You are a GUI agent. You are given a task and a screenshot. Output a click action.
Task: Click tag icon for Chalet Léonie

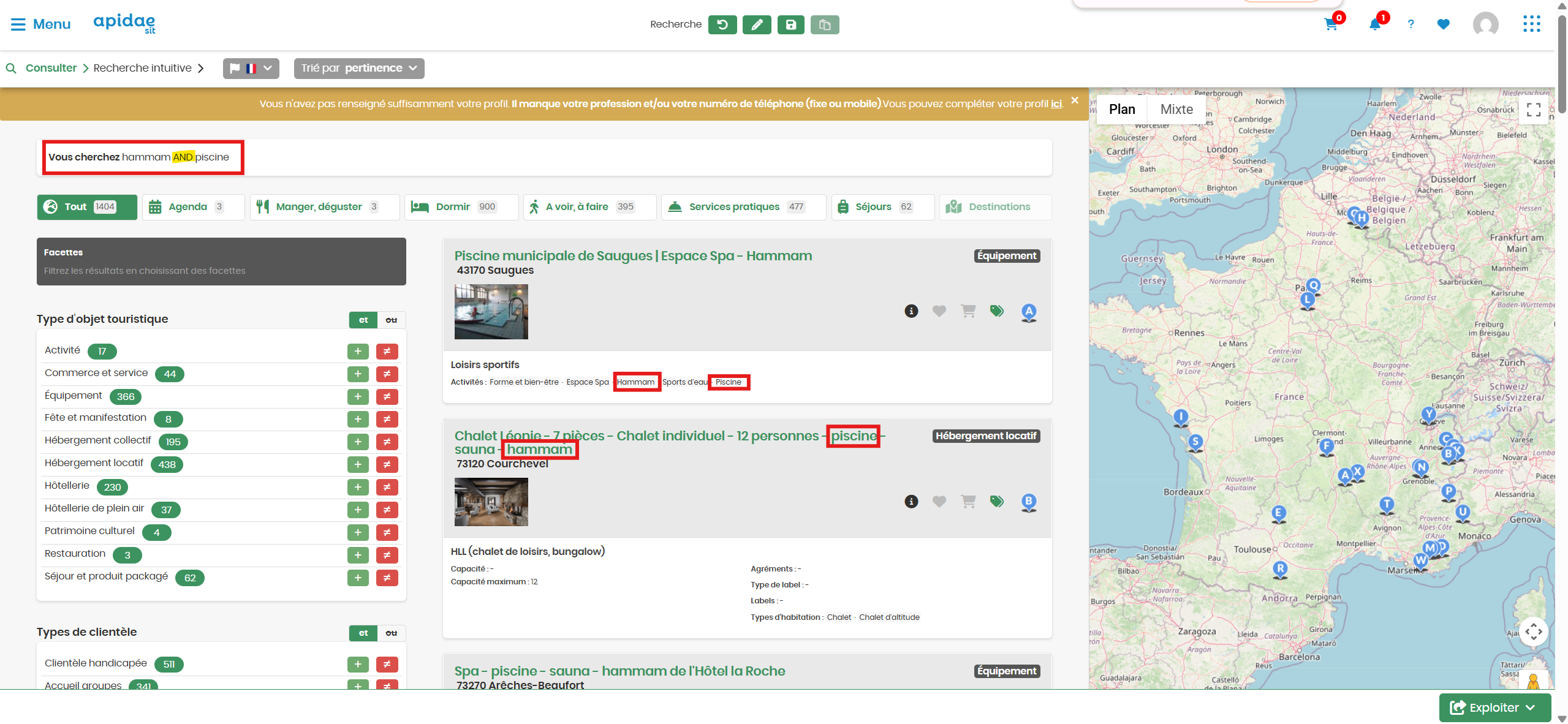996,502
